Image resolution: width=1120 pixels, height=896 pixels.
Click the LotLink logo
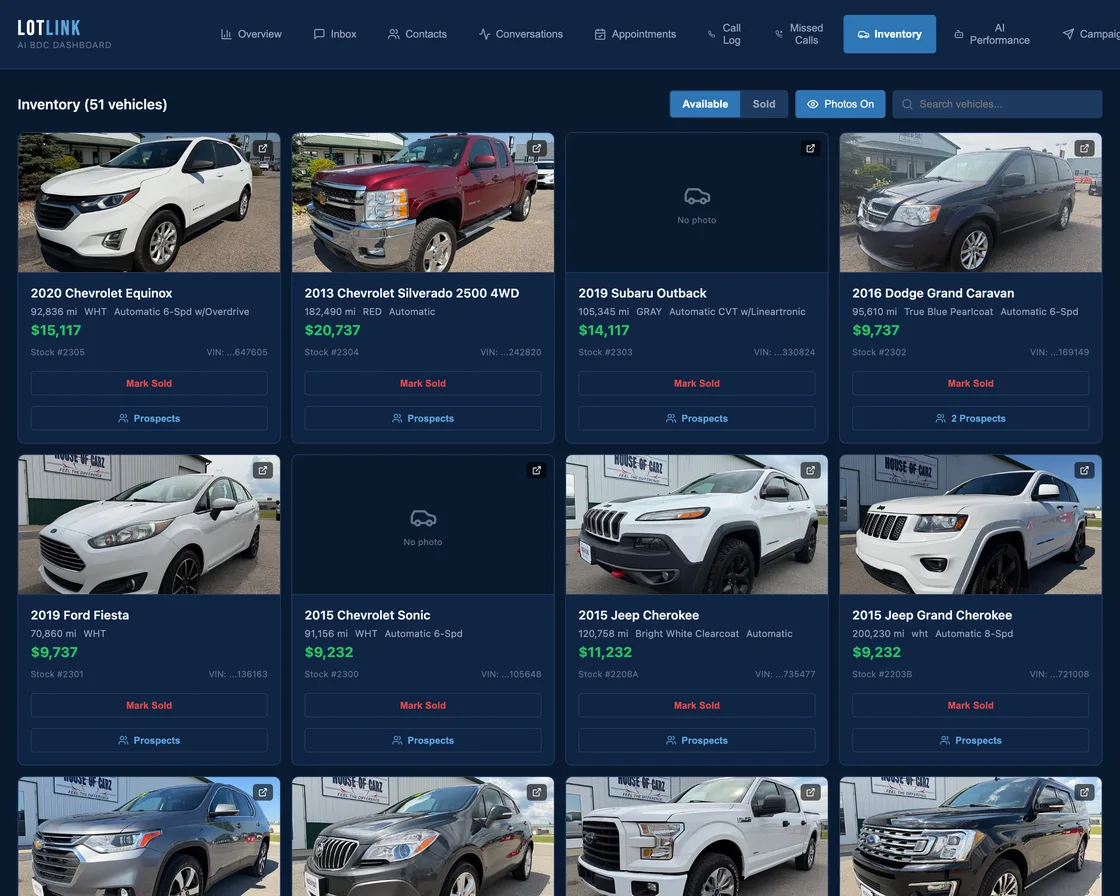pos(64,34)
